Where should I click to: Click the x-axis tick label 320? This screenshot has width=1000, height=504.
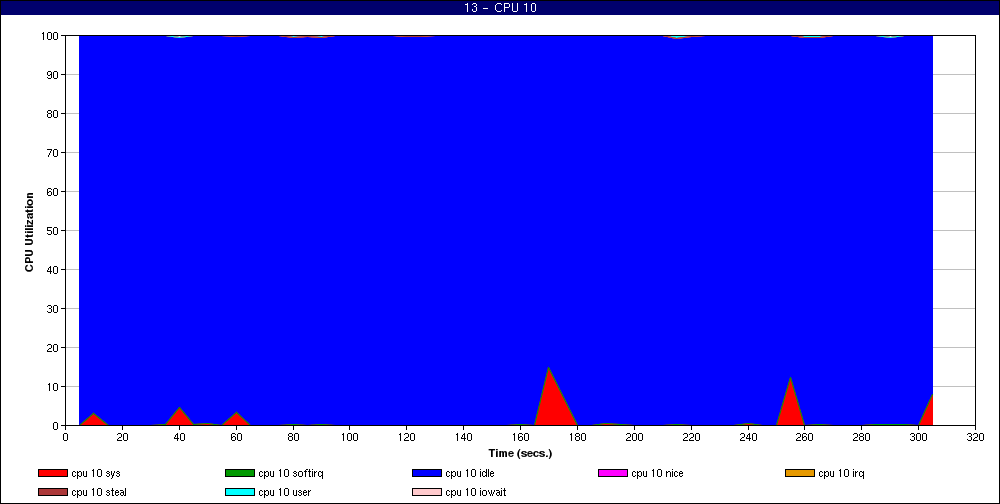pos(976,438)
